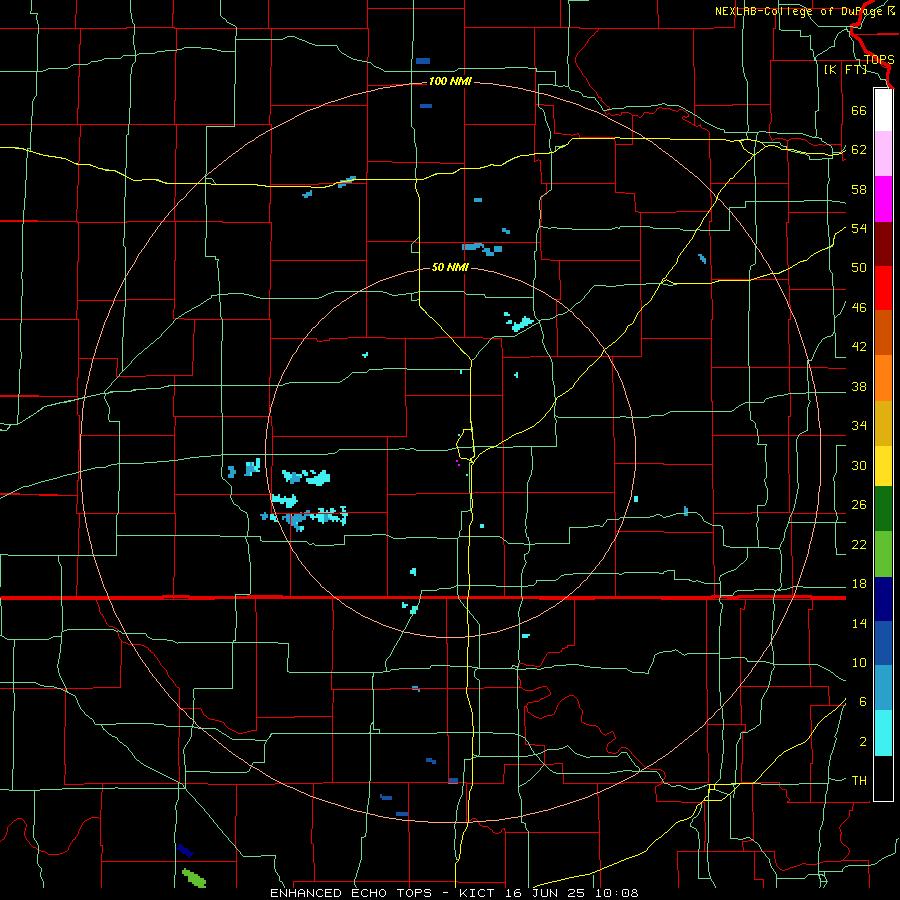Image resolution: width=900 pixels, height=900 pixels.
Task: Click the 42 legend value
Action: coord(859,347)
